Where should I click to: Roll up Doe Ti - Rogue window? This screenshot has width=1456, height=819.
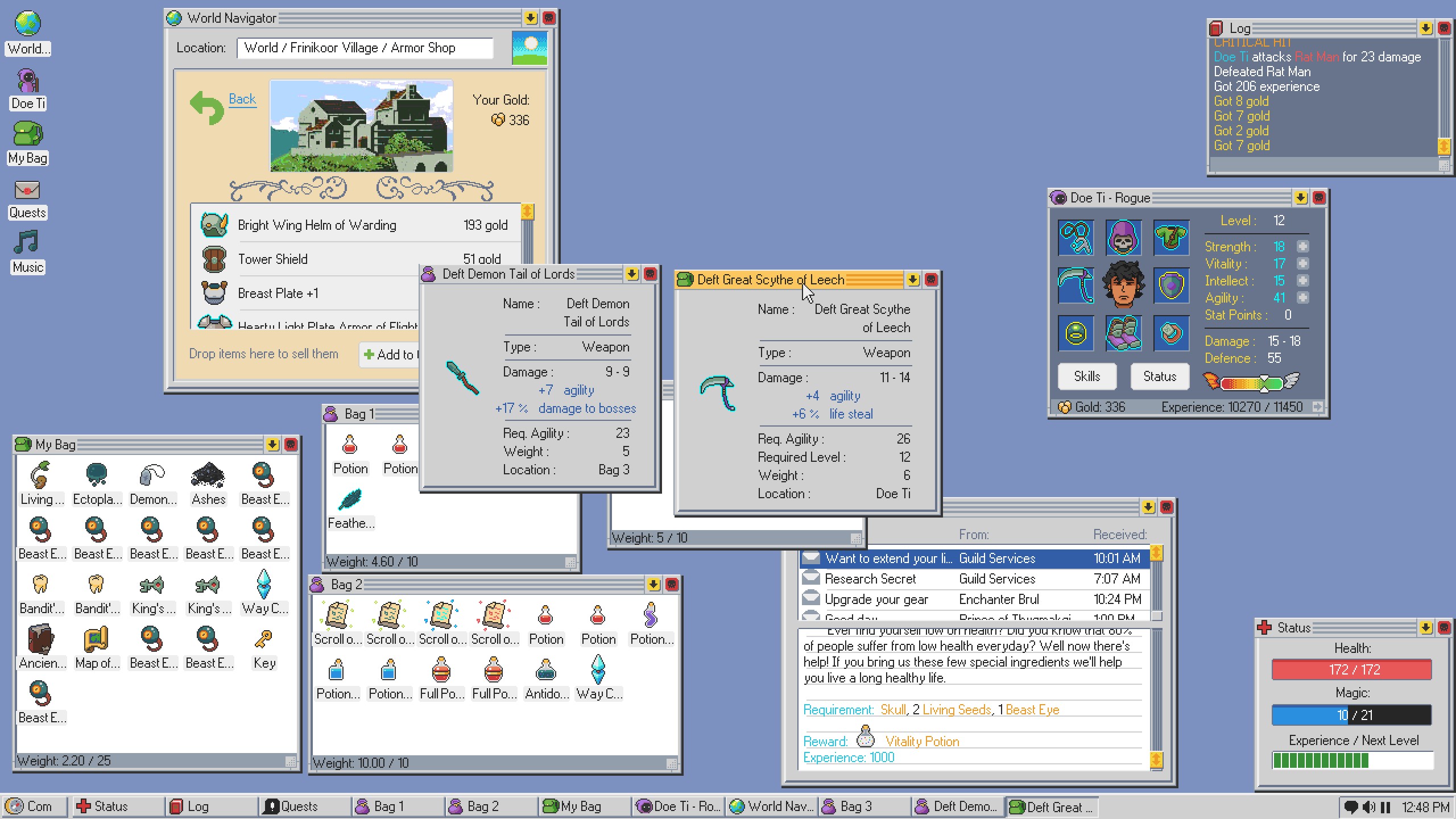(x=1300, y=197)
